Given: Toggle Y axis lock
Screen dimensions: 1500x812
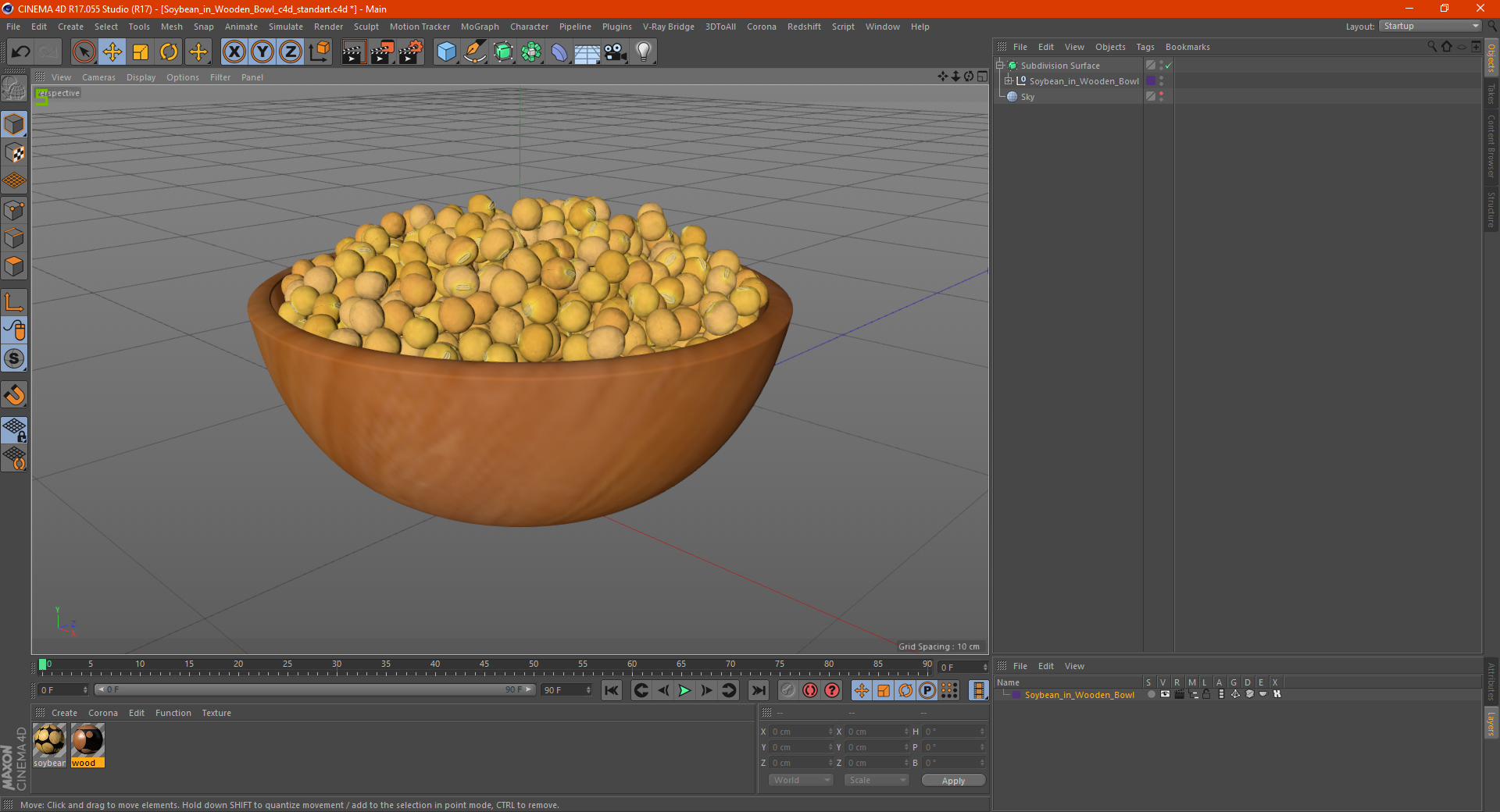Looking at the screenshot, I should (x=262, y=52).
